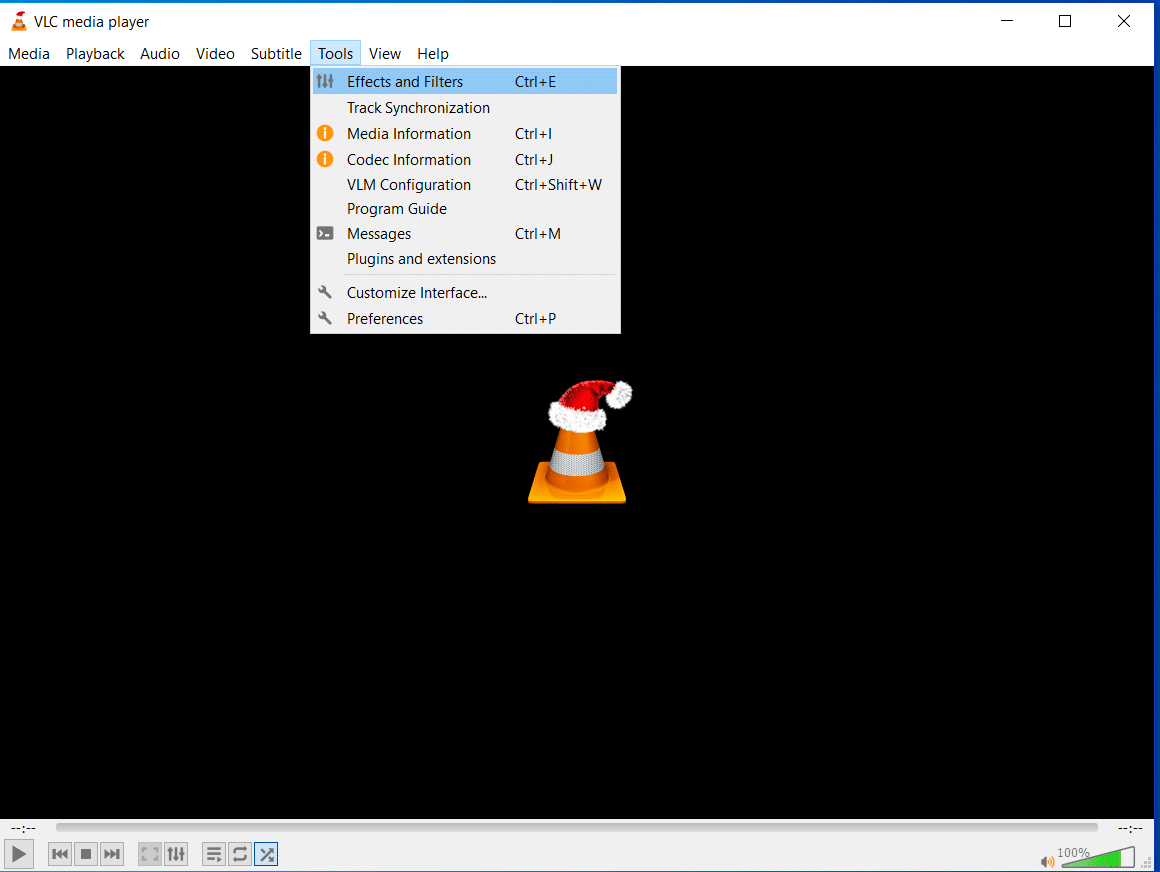The width and height of the screenshot is (1160, 872).
Task: Click the wrench icon next to Preferences
Action: [x=324, y=318]
